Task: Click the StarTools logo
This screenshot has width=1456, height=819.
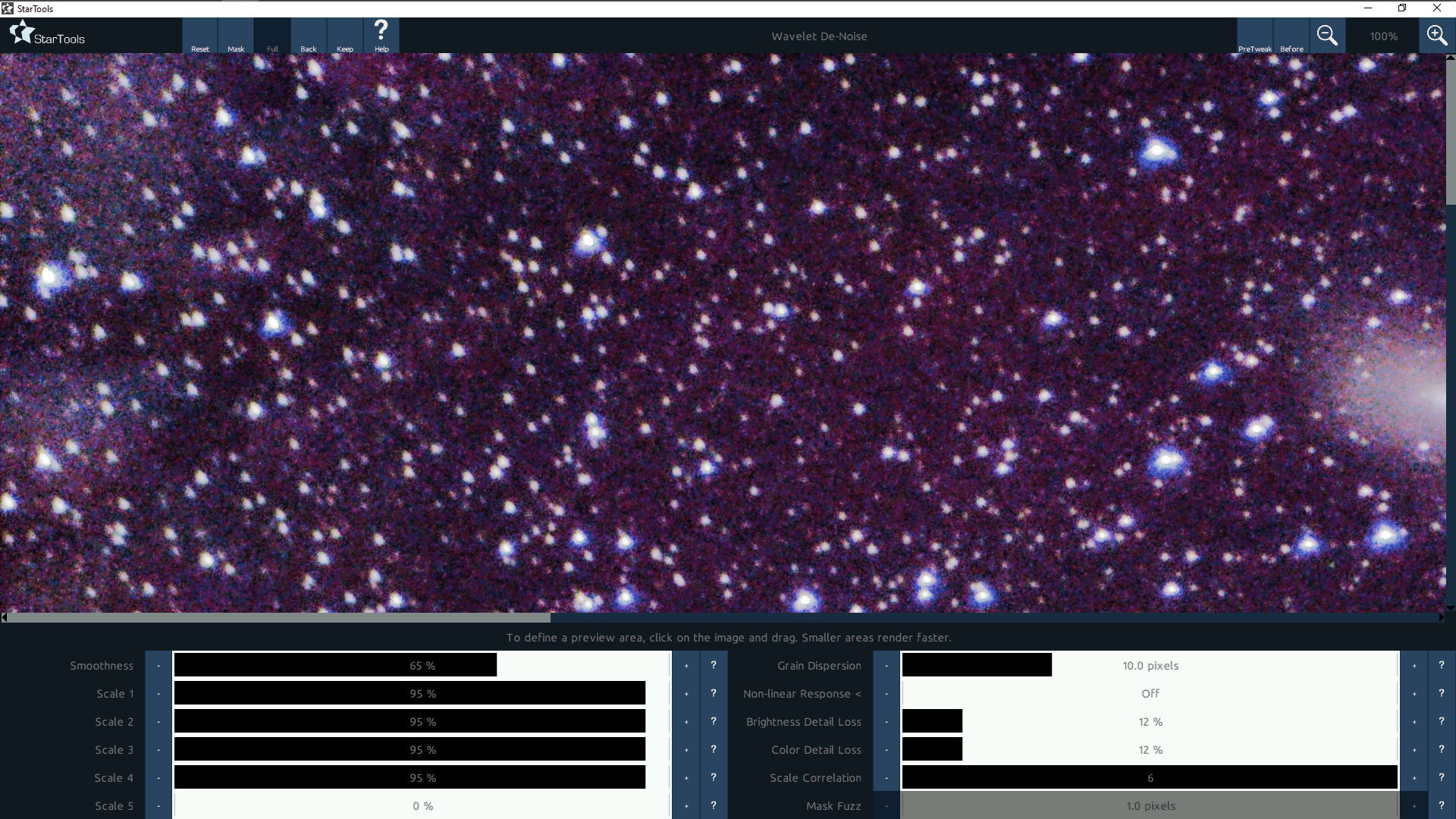Action: pyautogui.click(x=47, y=34)
